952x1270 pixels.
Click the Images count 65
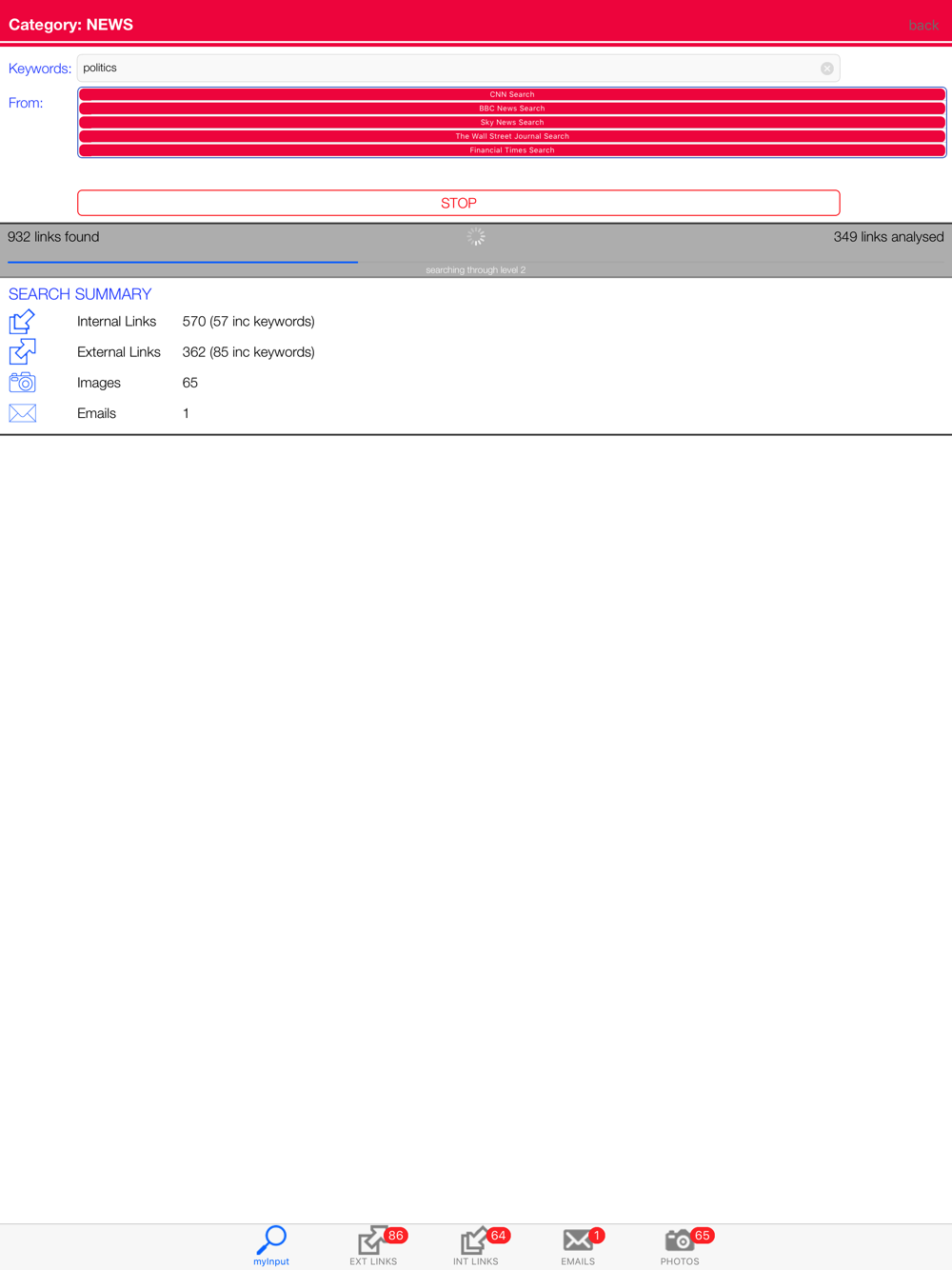click(x=190, y=383)
